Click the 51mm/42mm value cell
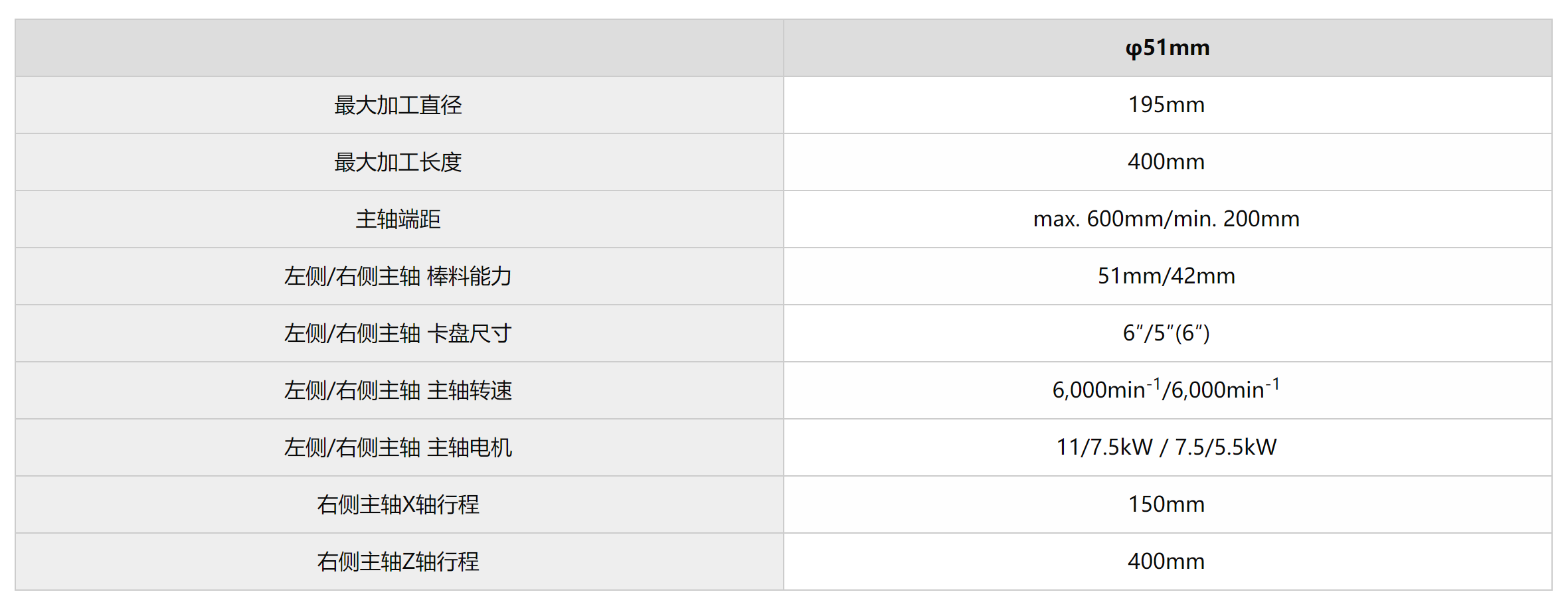The width and height of the screenshot is (1568, 608). (x=1166, y=276)
